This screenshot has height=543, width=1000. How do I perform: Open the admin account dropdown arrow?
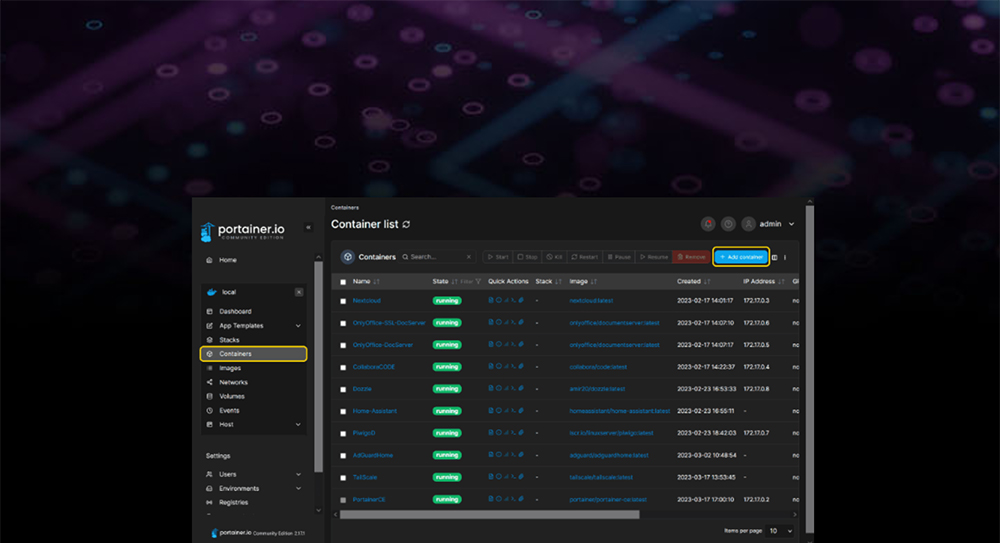[x=791, y=225]
